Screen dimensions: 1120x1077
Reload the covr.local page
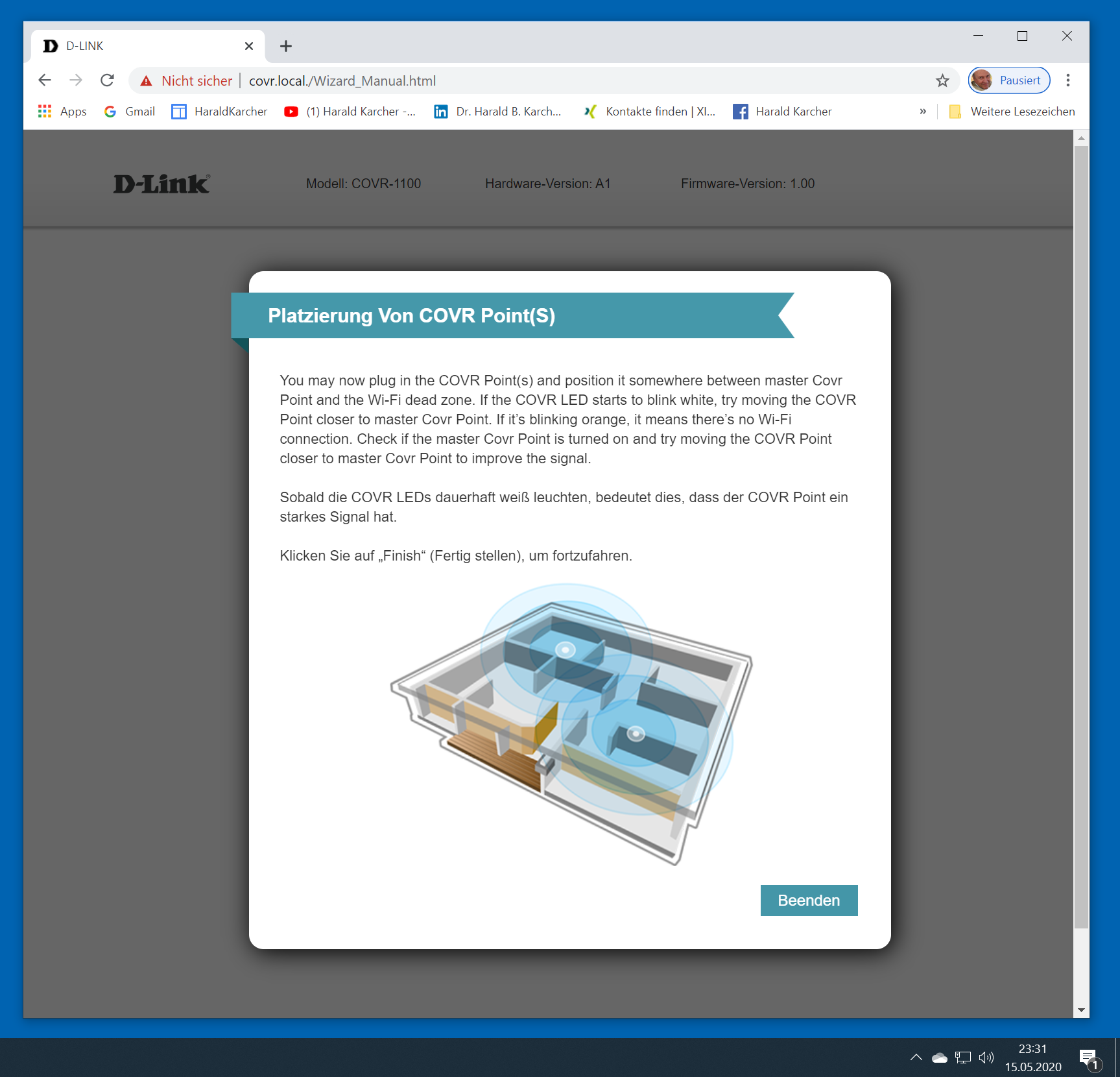(x=107, y=80)
